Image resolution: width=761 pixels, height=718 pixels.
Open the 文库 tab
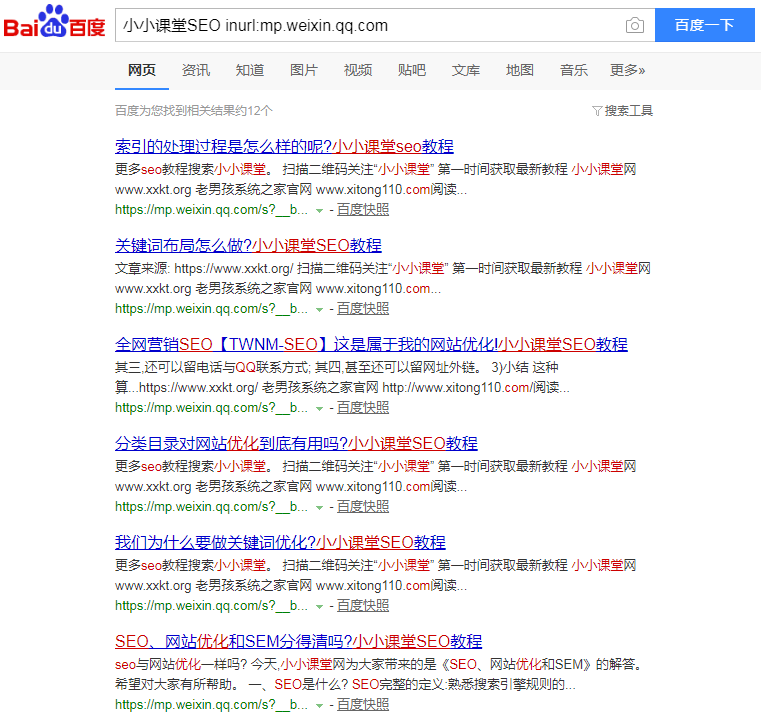click(x=466, y=70)
